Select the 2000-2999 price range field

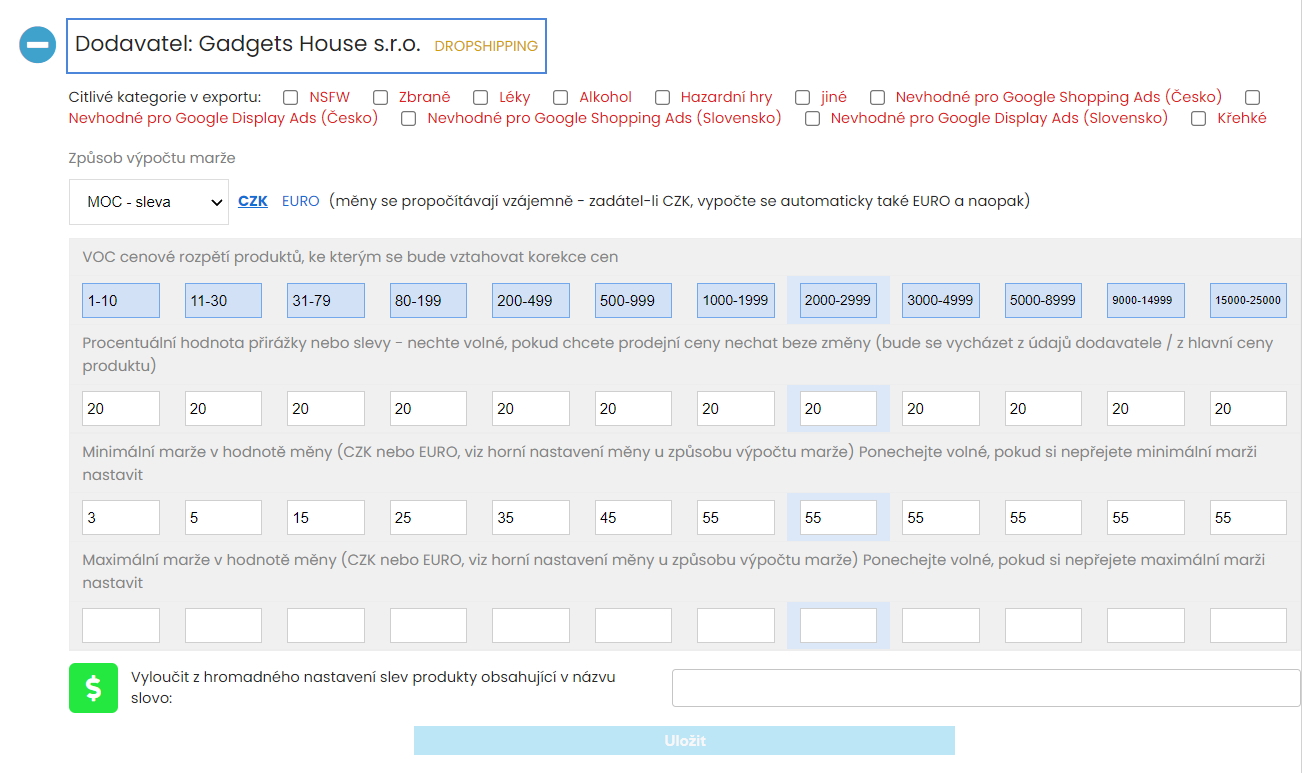click(838, 300)
